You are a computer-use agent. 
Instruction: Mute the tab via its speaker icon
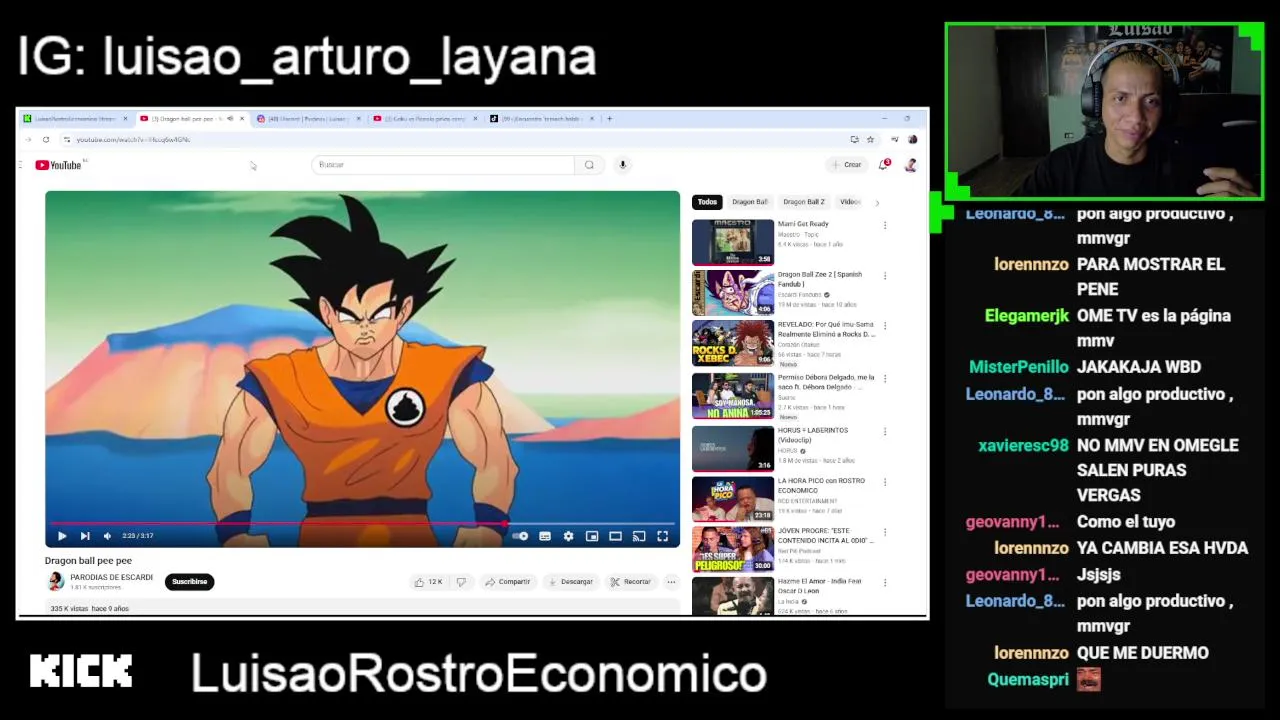[230, 119]
